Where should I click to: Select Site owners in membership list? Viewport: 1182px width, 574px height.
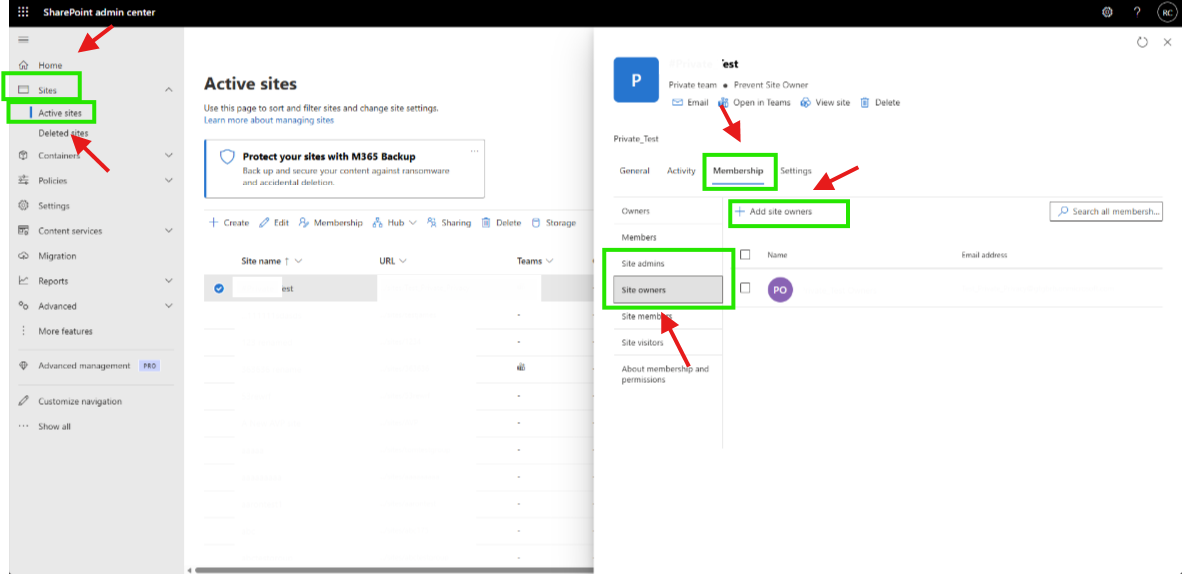tap(668, 290)
